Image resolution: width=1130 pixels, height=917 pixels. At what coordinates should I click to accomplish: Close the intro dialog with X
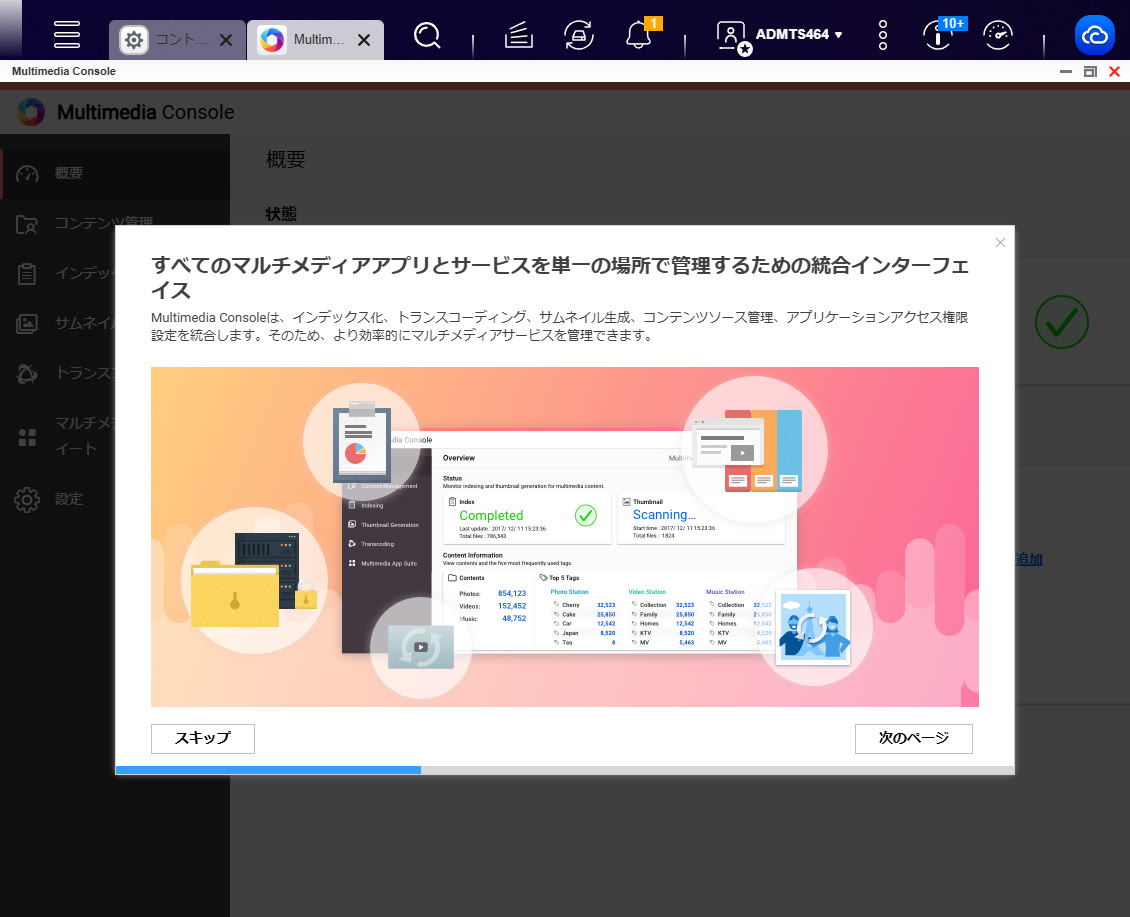tap(1000, 242)
